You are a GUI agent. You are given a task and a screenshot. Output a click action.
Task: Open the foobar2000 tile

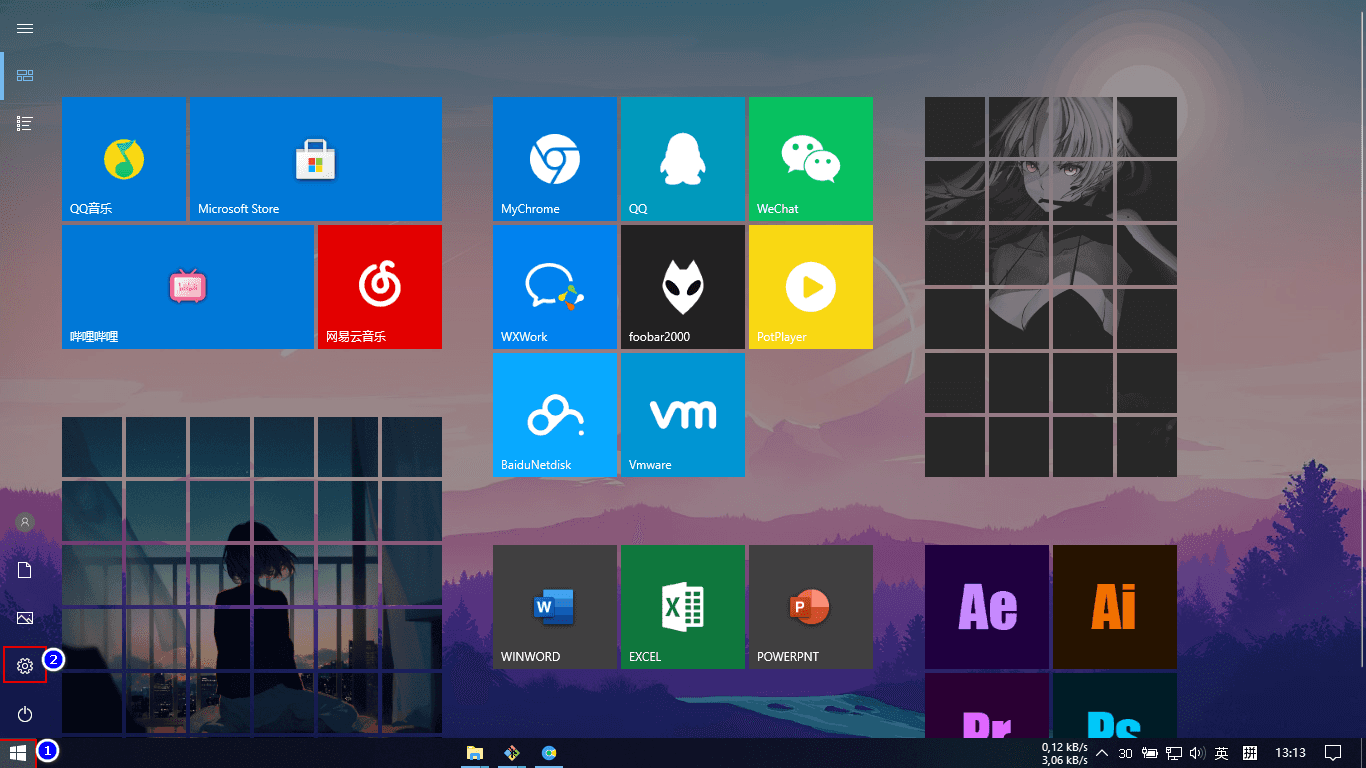pyautogui.click(x=683, y=287)
